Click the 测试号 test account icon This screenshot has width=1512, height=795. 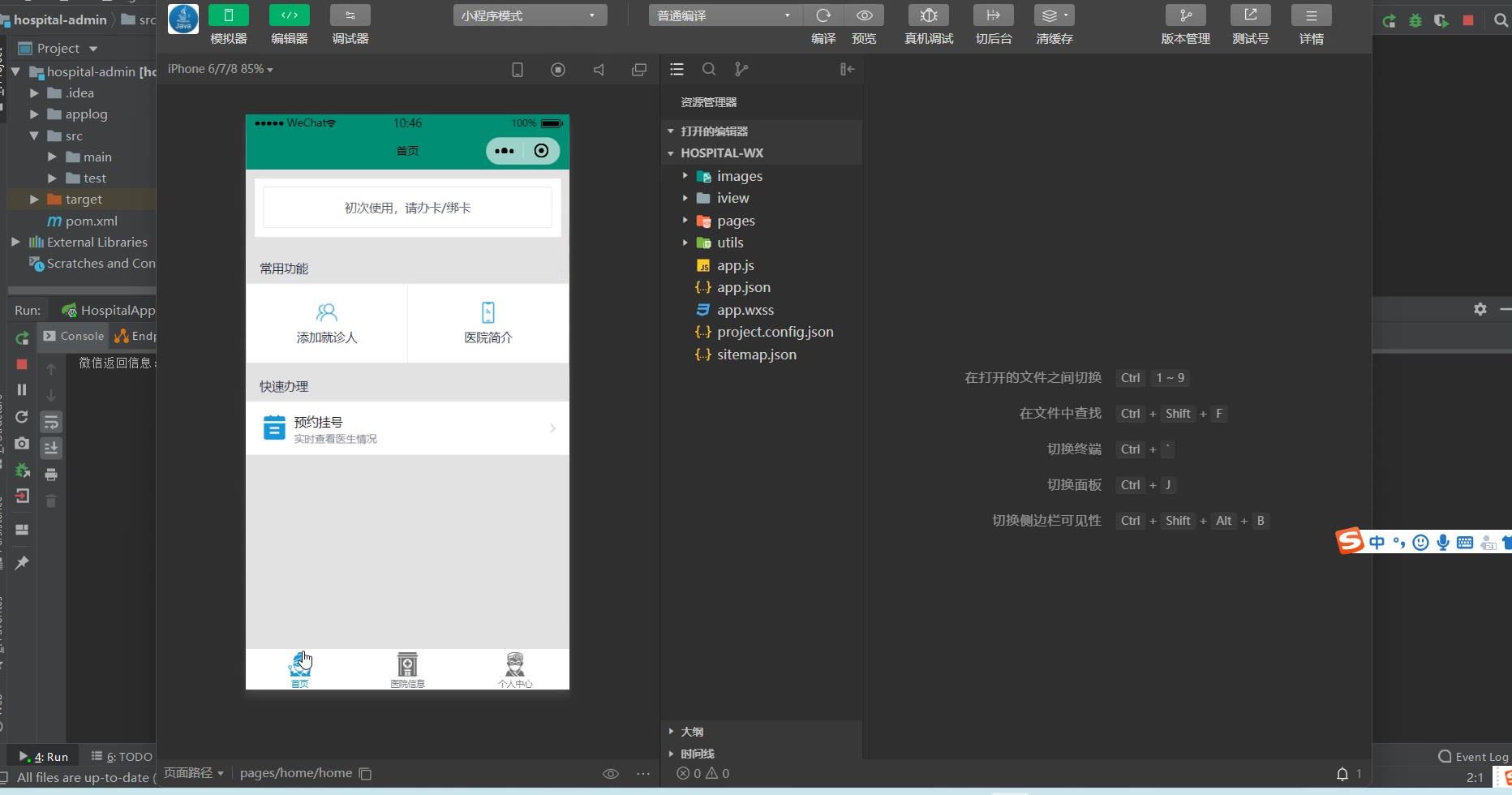click(x=1251, y=15)
